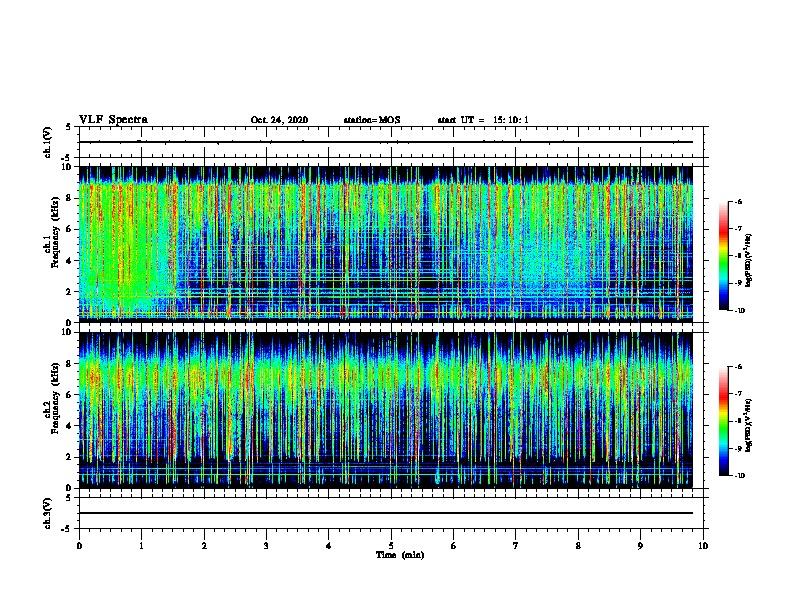Click the "2" kHz tick on ch.1 frequency axis
Viewport: 792px width, 612px height.
click(69, 292)
